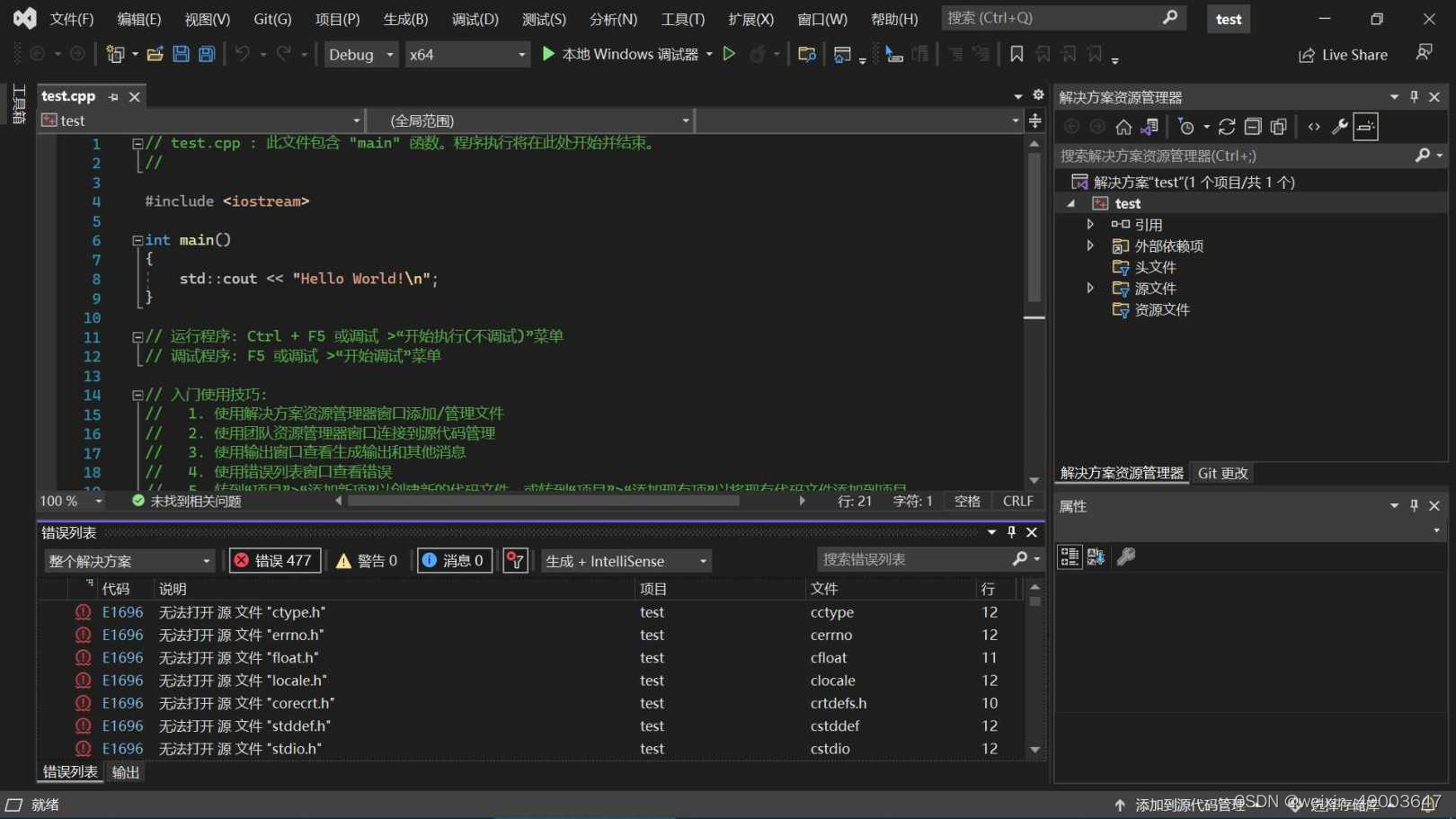Save all files with Save All icon
This screenshot has width=1456, height=819.
[x=207, y=53]
